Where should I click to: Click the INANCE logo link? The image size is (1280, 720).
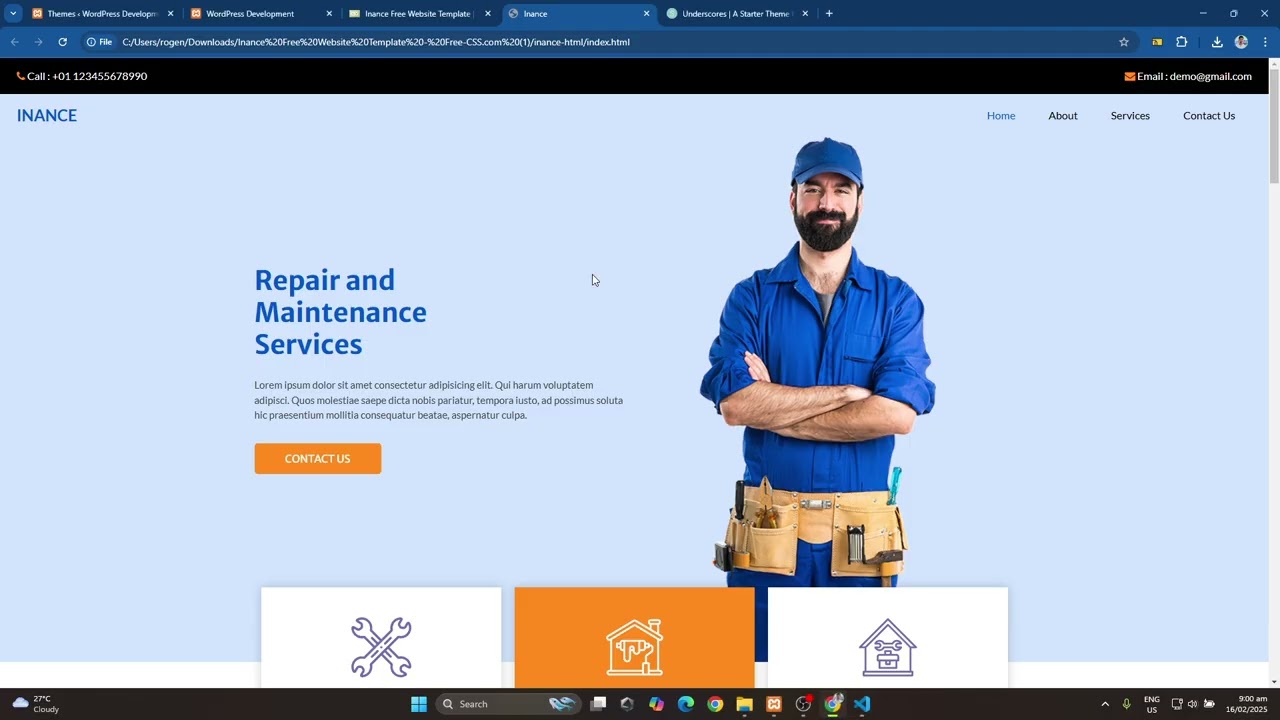pos(47,116)
